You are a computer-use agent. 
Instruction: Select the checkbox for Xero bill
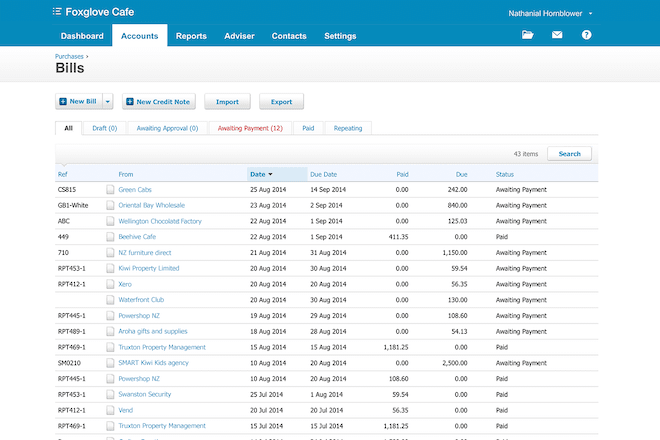110,284
